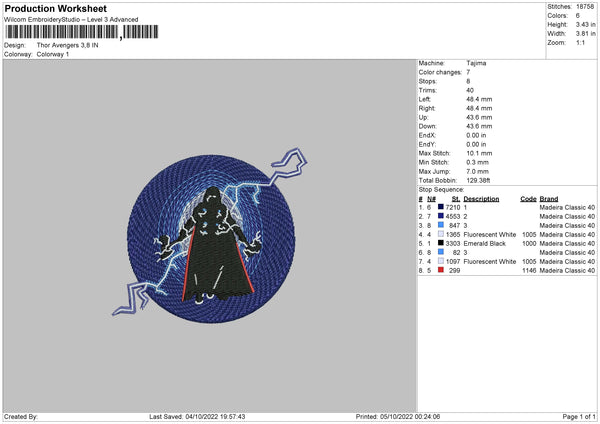Click the light blue swatch in stop 6
Viewport: 600px width, 424px height.
441,252
